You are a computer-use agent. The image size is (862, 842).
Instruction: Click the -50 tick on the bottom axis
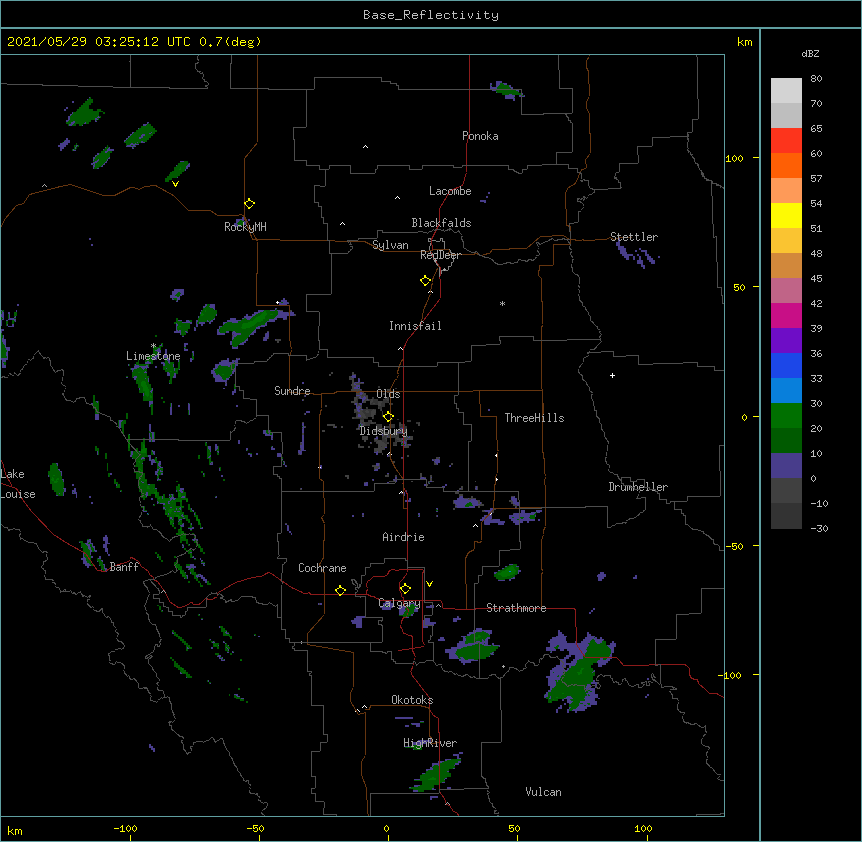pos(255,829)
